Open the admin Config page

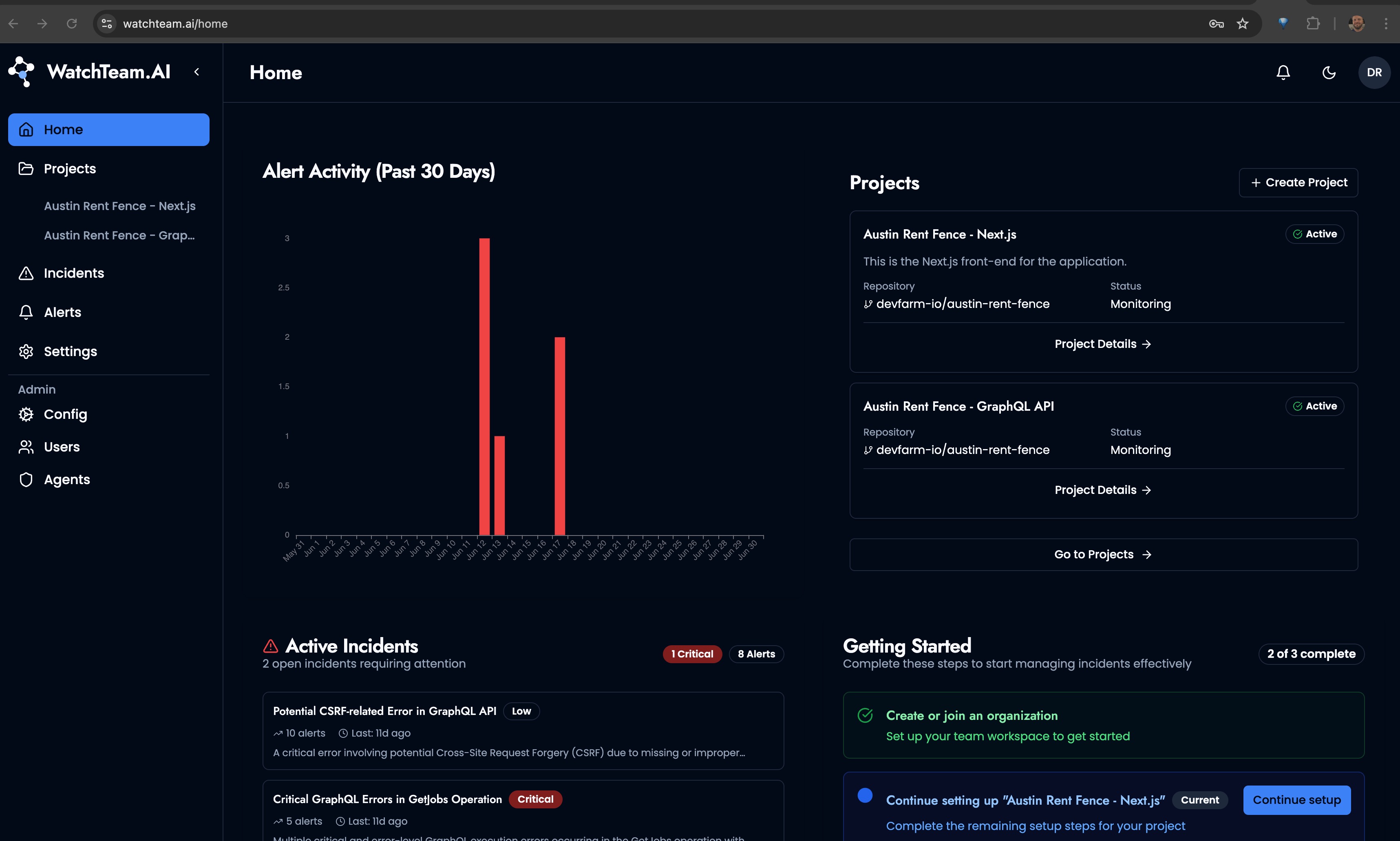coord(65,414)
